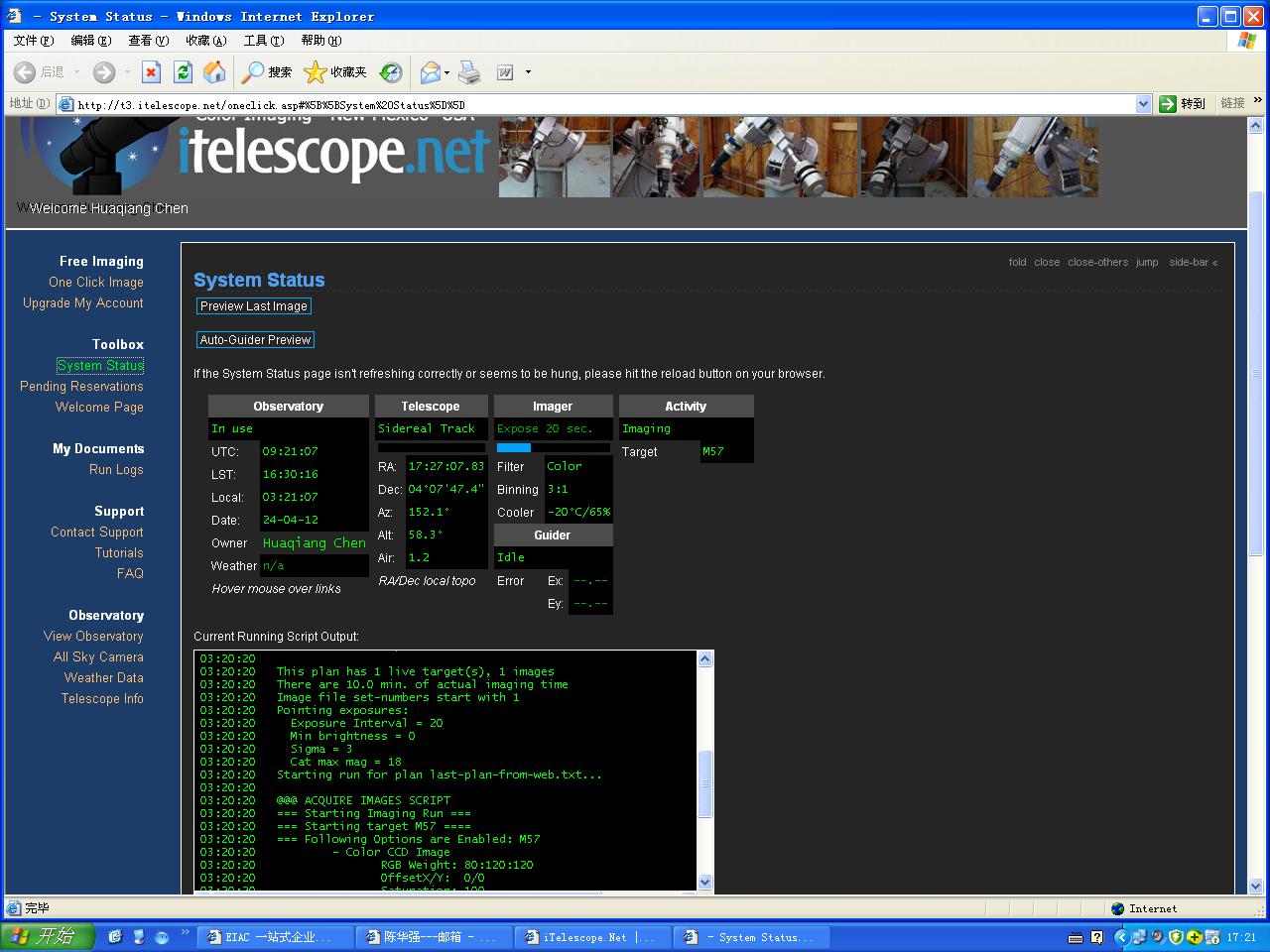
Task: Open Run Logs under My Documents
Action: tap(116, 470)
